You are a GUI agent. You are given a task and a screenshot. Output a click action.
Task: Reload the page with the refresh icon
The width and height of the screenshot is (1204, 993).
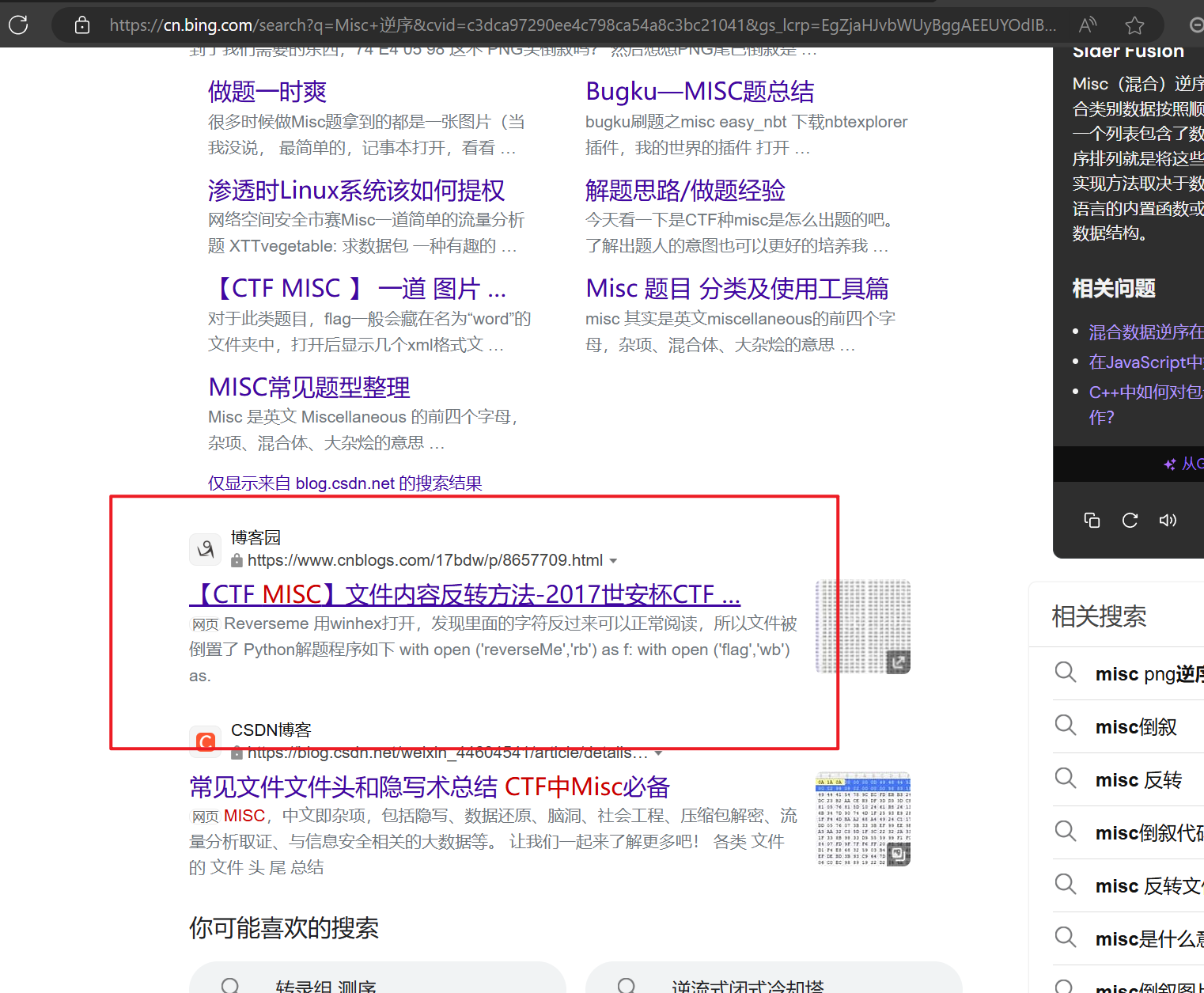[x=18, y=25]
